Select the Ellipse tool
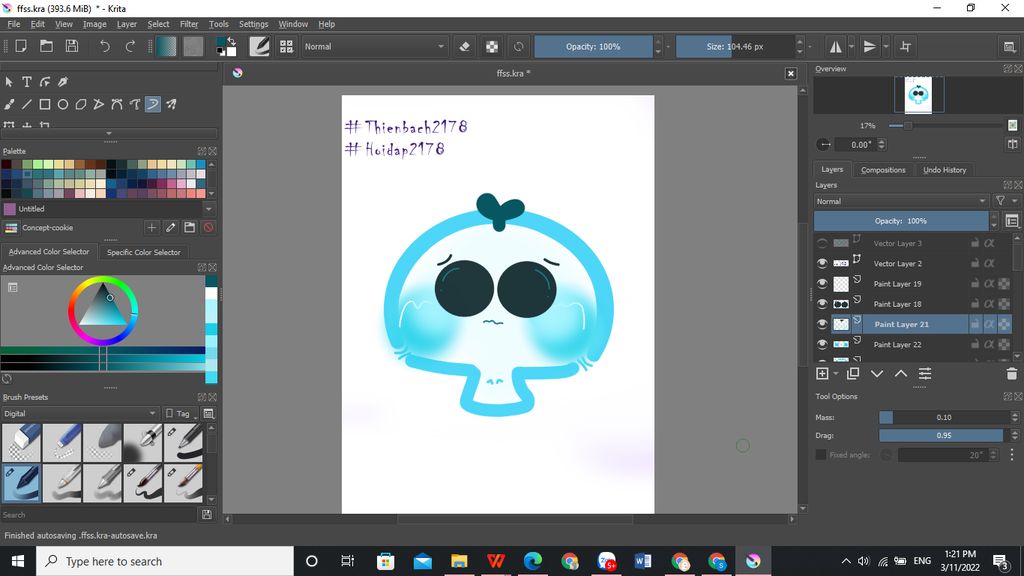Screen dimensions: 1024x576 pos(63,104)
